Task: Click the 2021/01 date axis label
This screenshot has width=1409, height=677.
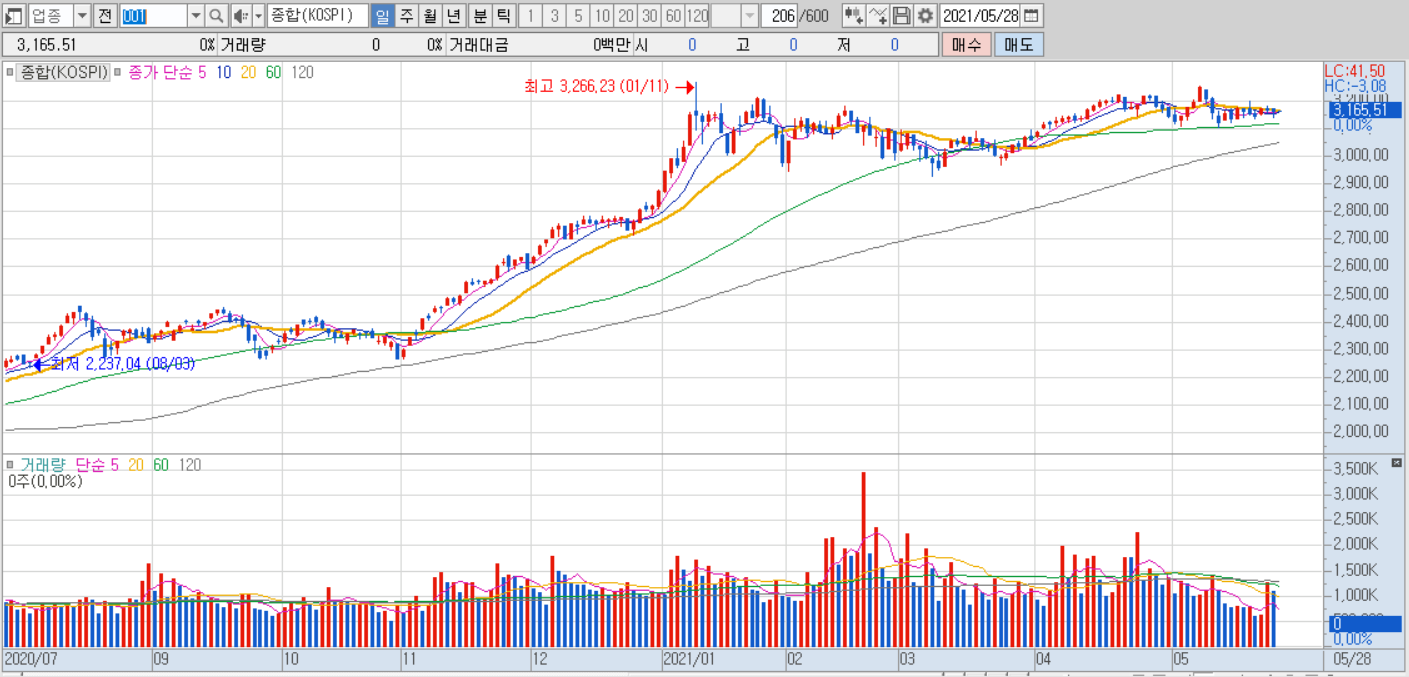Action: (x=689, y=660)
